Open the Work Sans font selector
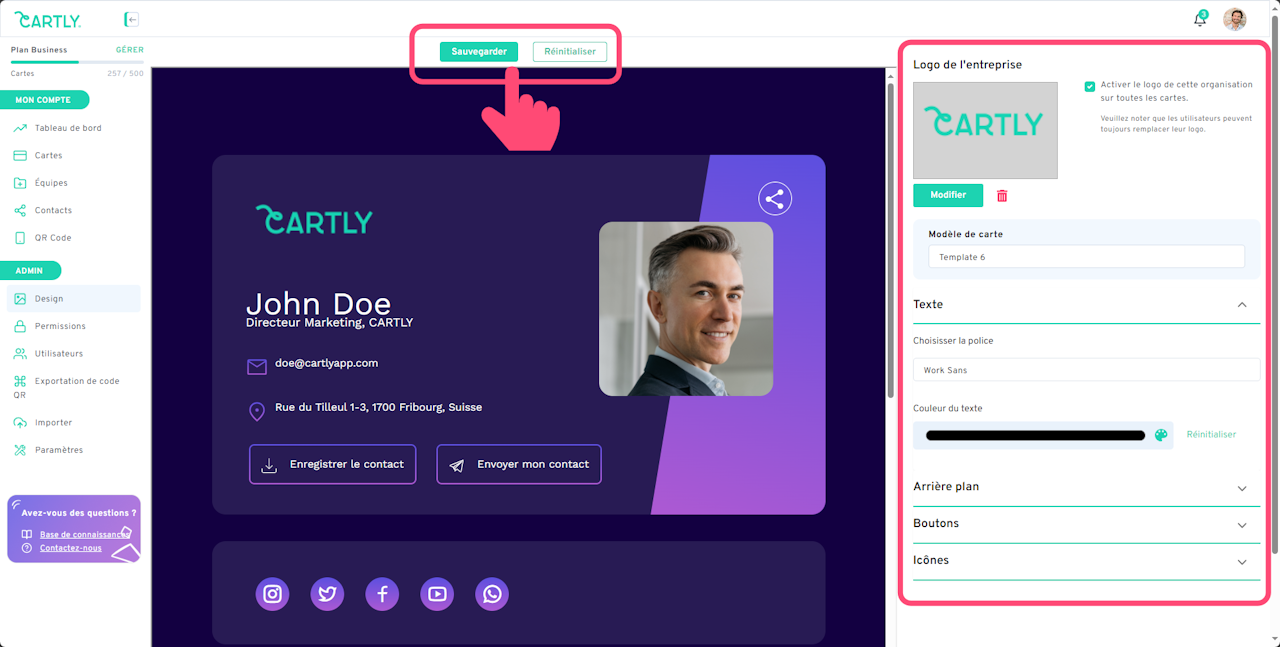Viewport: 1280px width, 647px height. [1086, 370]
